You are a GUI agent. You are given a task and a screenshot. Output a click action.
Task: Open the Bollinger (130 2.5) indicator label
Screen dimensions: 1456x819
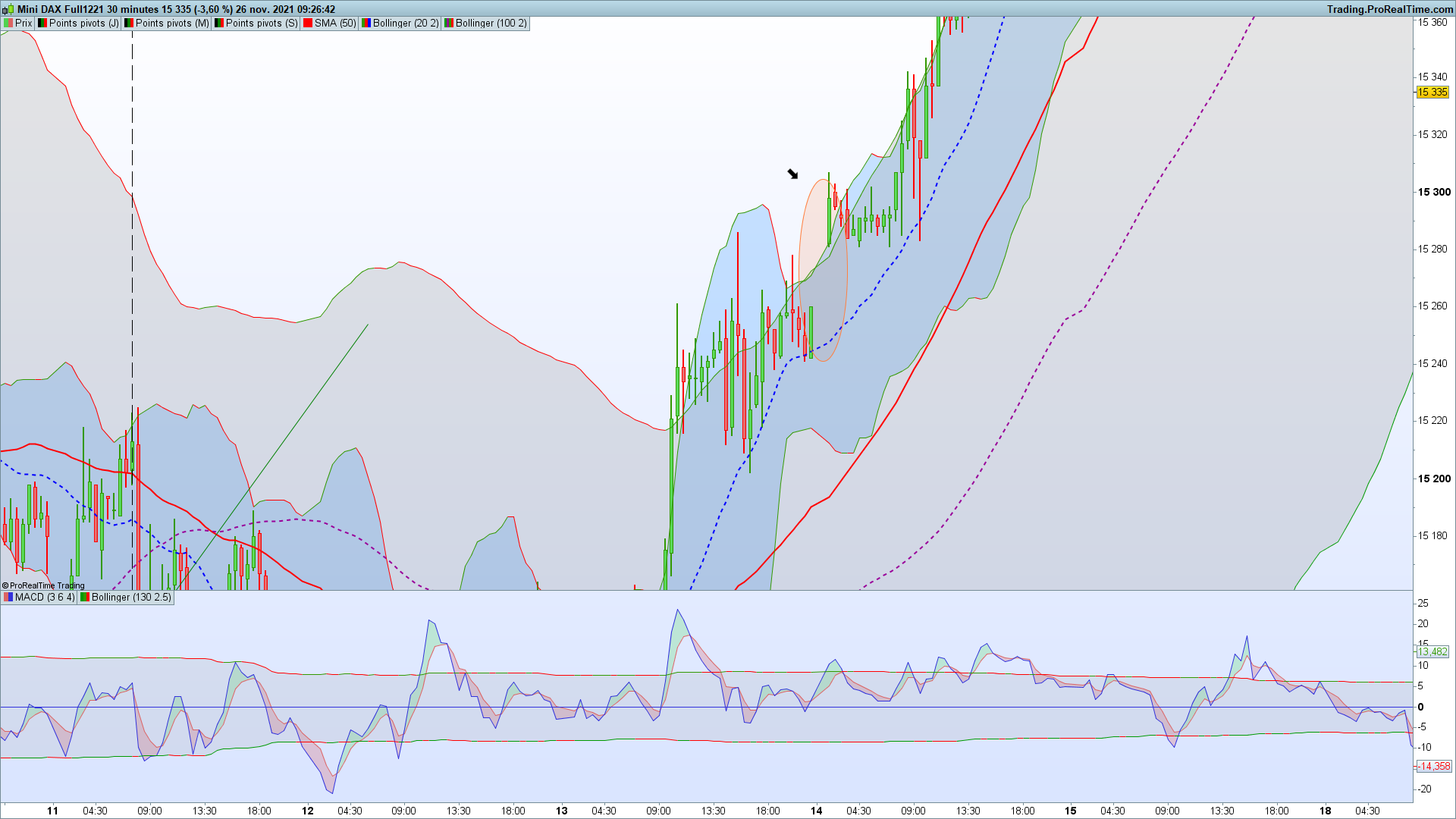(x=131, y=598)
